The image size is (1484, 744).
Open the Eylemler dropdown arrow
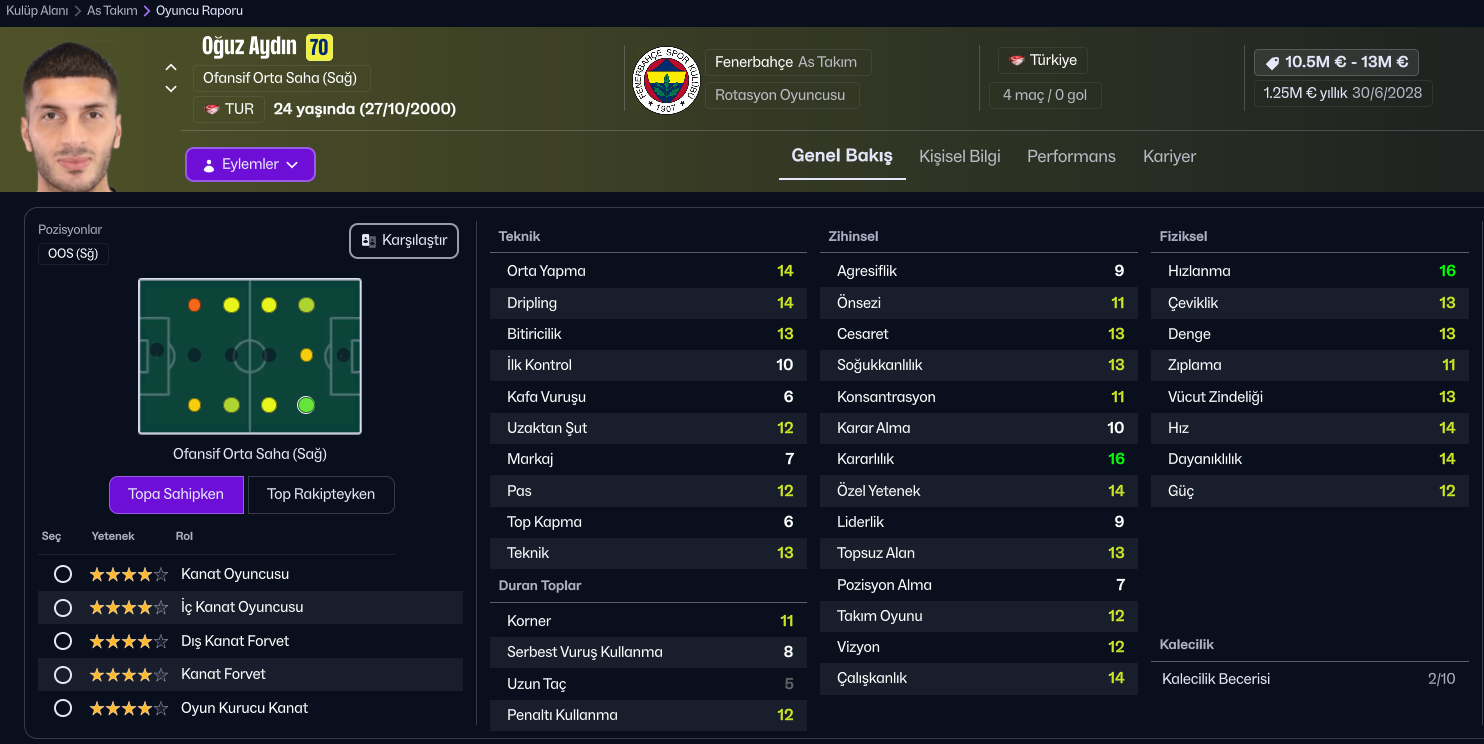(292, 165)
